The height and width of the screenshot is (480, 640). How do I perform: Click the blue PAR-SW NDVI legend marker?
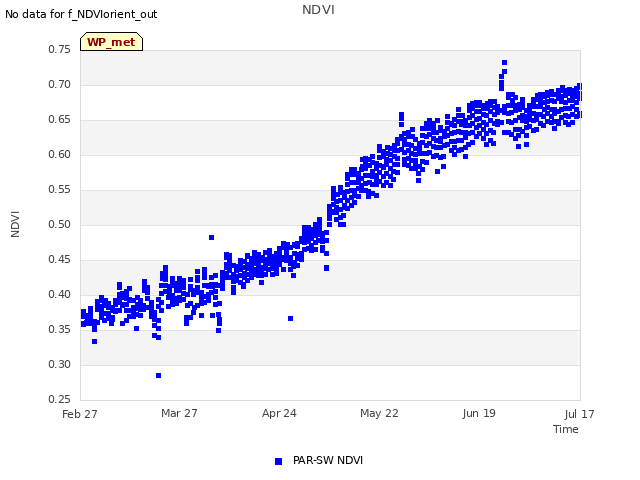coord(278,461)
